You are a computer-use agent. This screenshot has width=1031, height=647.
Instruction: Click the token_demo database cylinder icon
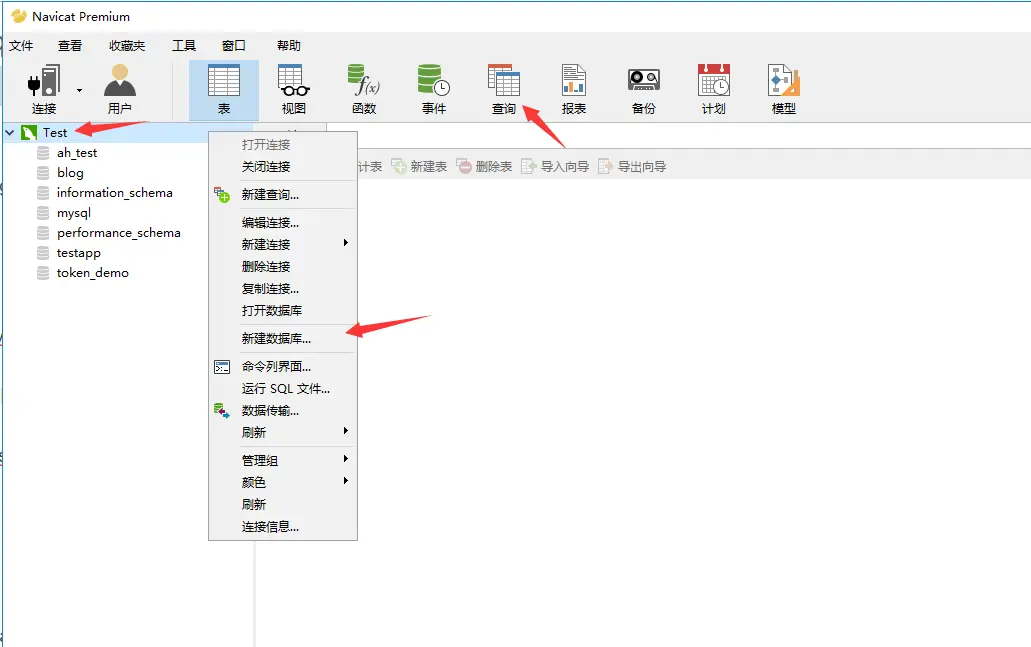(x=43, y=273)
